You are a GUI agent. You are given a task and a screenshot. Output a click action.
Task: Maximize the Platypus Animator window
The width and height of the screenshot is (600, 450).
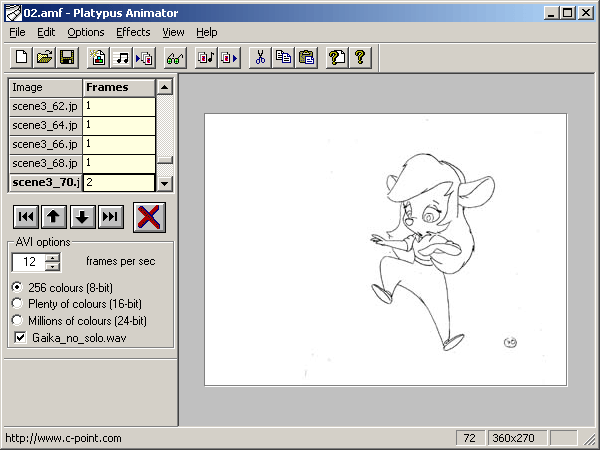[x=567, y=13]
